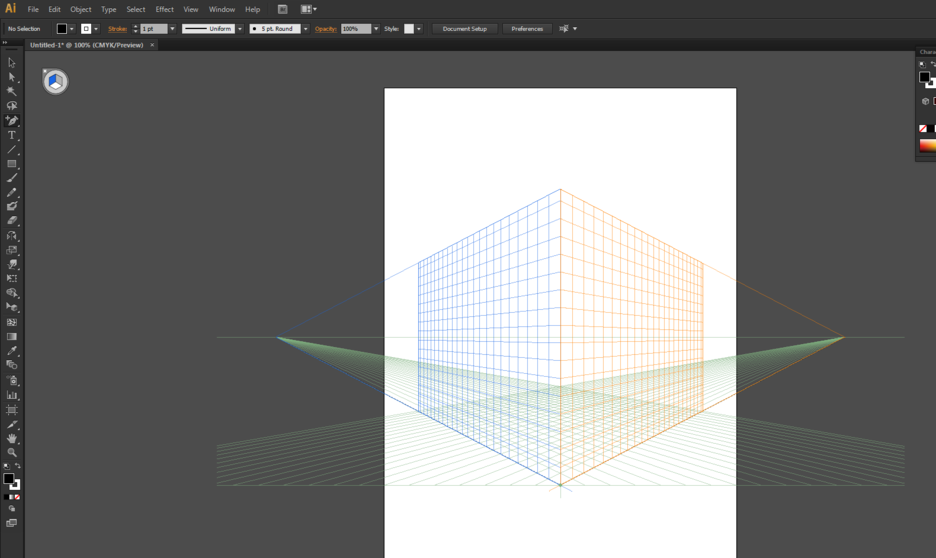Viewport: 936px width, 558px height.
Task: Activate the Lasso tool
Action: click(x=11, y=106)
